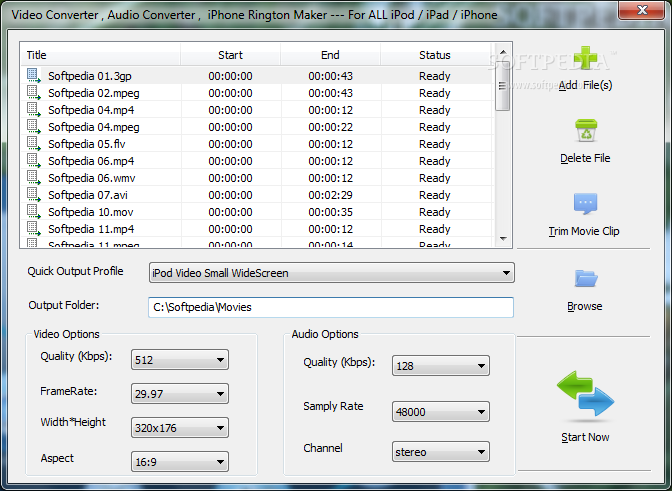This screenshot has width=672, height=491.
Task: Click file icon beside Softpedia 11.mp4
Action: pyautogui.click(x=33, y=228)
